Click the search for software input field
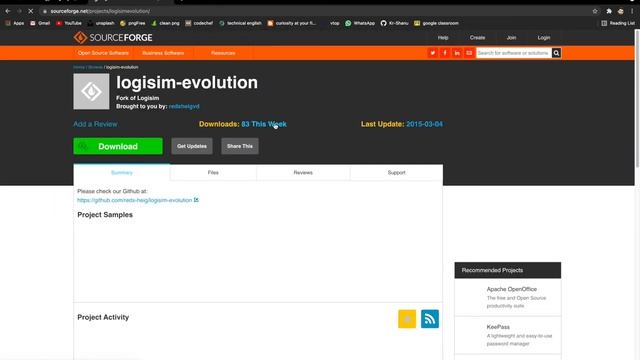This screenshot has width=640, height=360. 514,53
